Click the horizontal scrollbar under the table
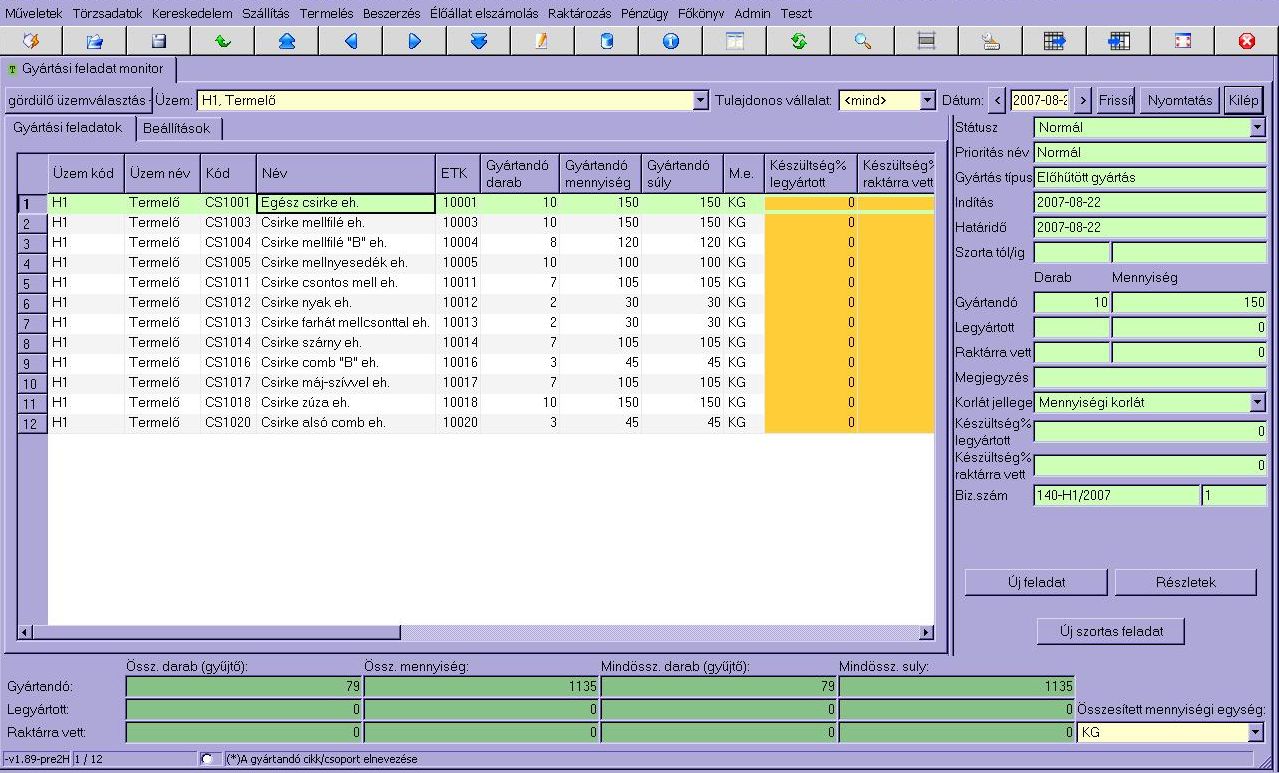The width and height of the screenshot is (1279, 773). tap(475, 632)
